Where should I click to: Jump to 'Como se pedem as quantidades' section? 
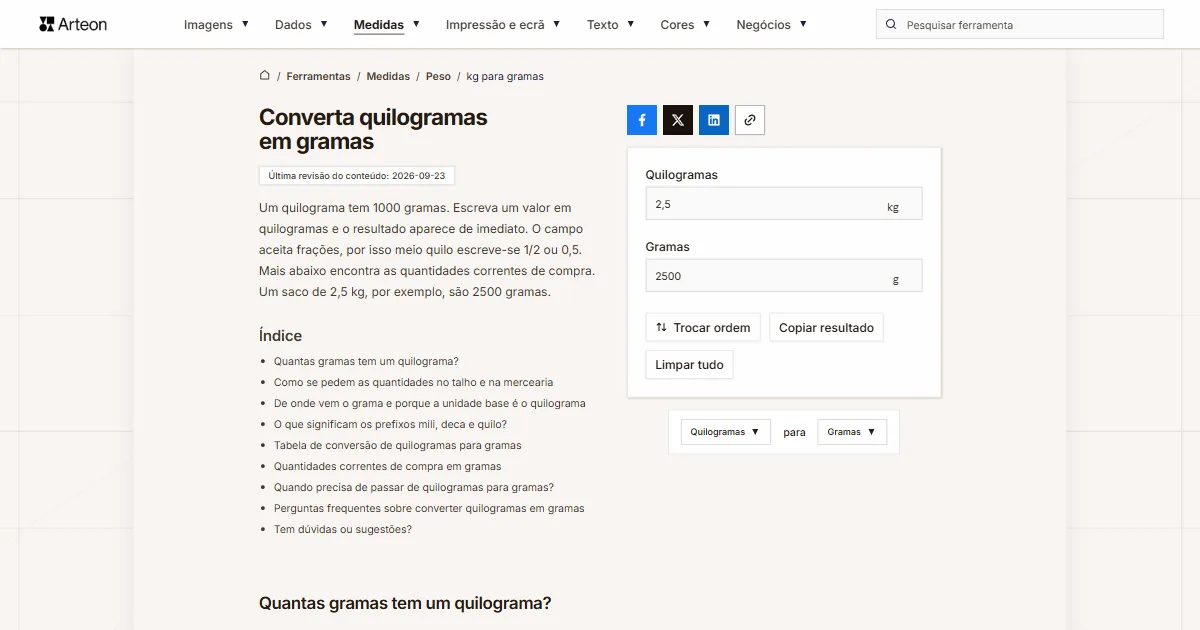[413, 382]
